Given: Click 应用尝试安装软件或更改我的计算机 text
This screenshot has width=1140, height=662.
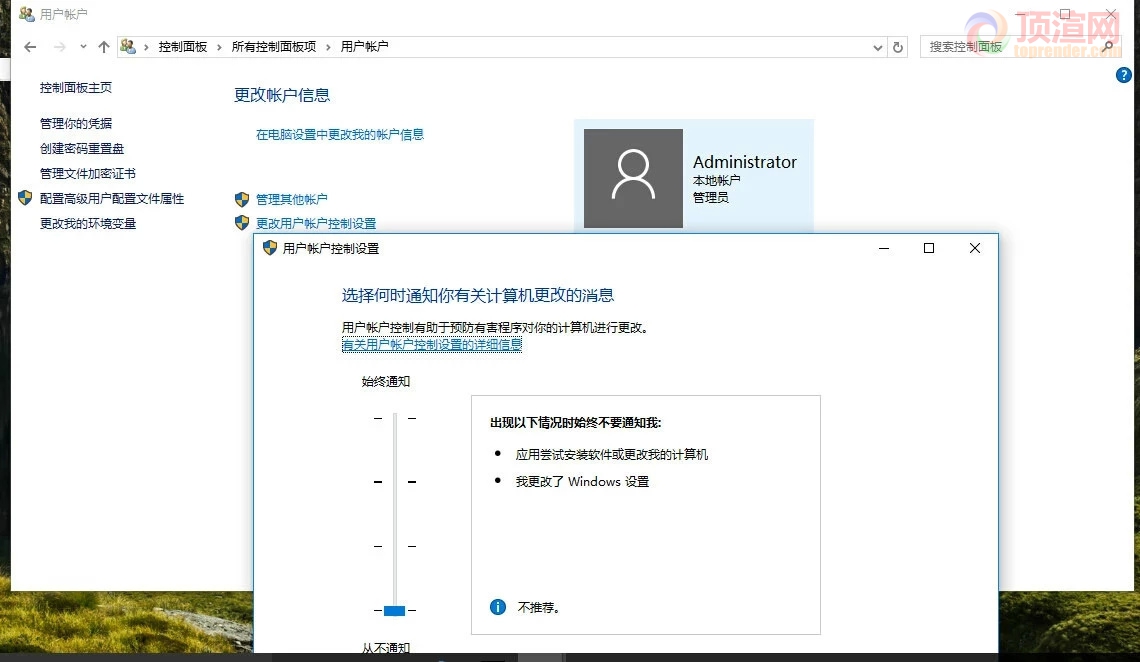Looking at the screenshot, I should (611, 455).
